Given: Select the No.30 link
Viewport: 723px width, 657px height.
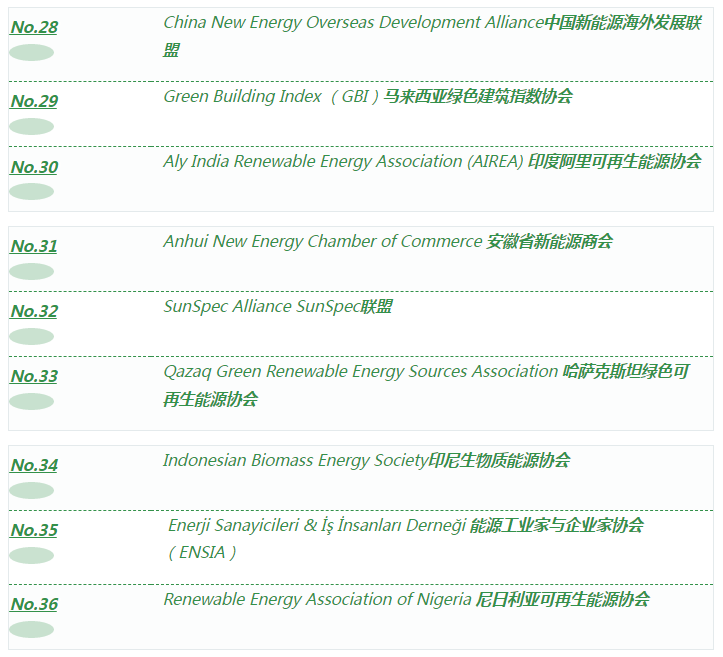Looking at the screenshot, I should point(34,167).
